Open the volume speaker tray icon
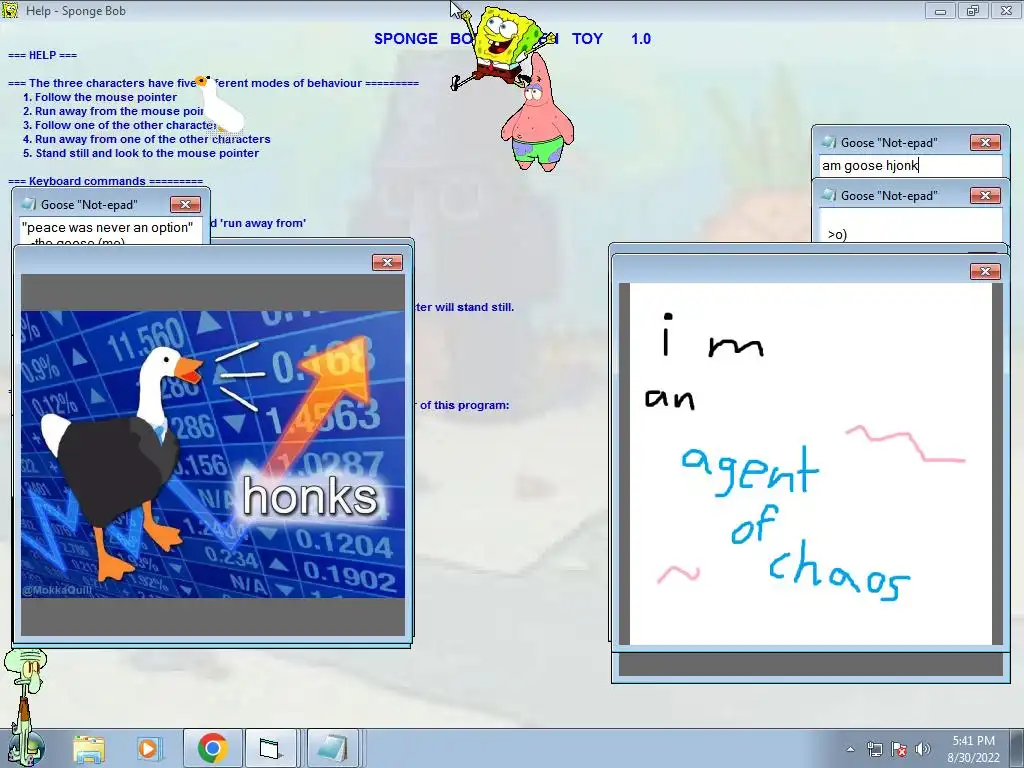This screenshot has width=1024, height=768. click(922, 749)
